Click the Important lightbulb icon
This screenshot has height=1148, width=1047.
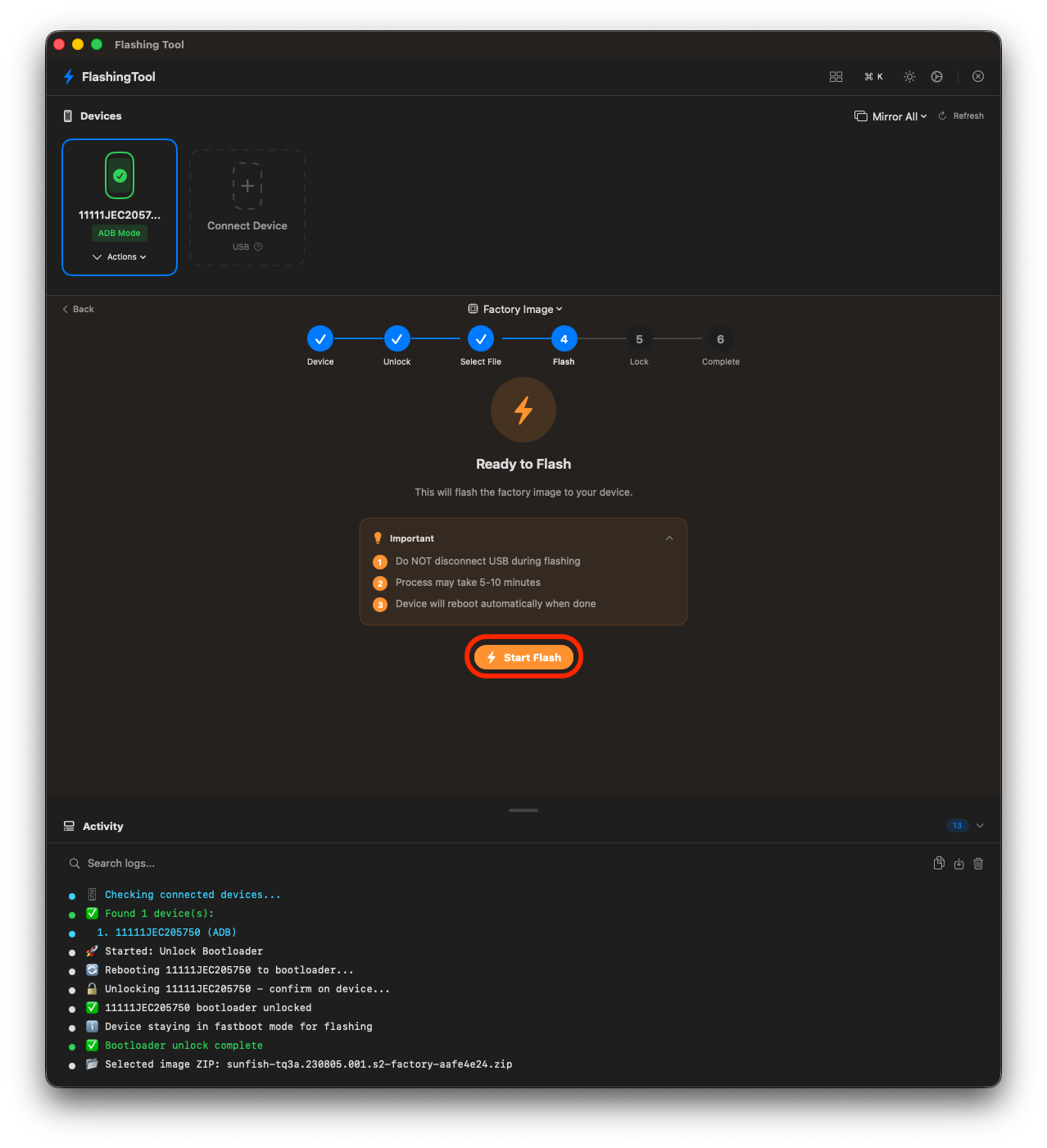[x=378, y=538]
